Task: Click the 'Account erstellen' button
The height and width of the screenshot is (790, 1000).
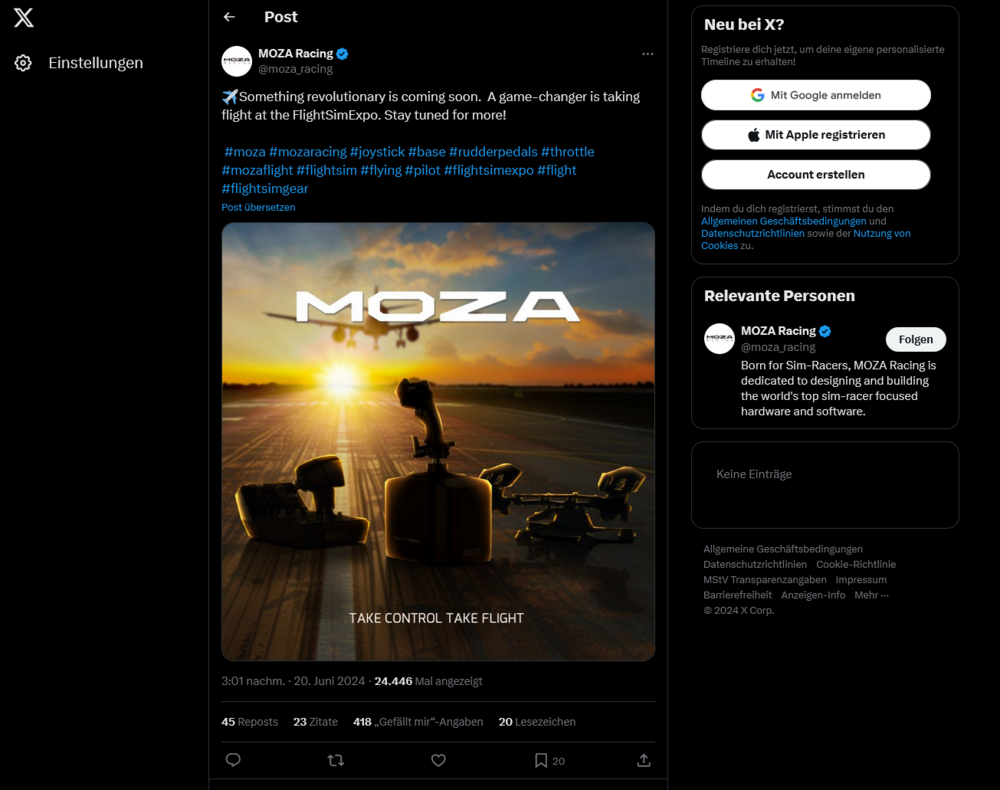Action: coord(816,174)
